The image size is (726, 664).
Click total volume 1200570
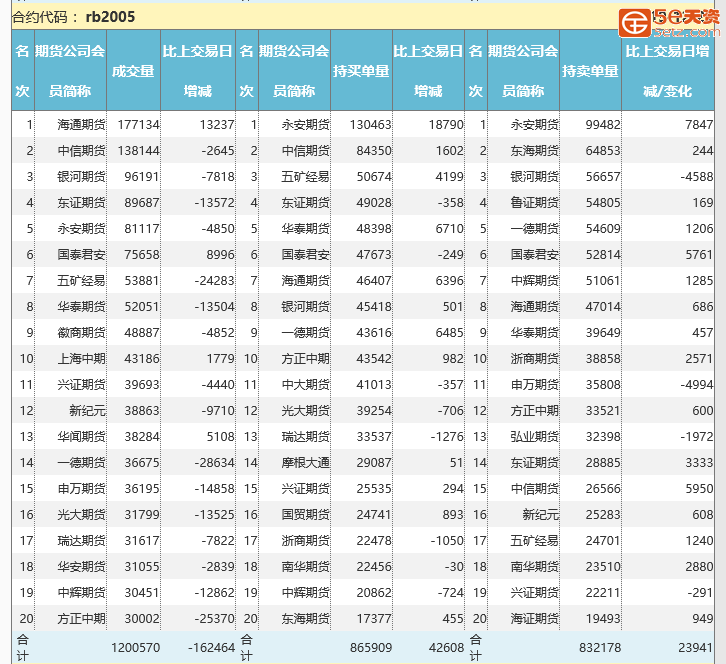135,647
